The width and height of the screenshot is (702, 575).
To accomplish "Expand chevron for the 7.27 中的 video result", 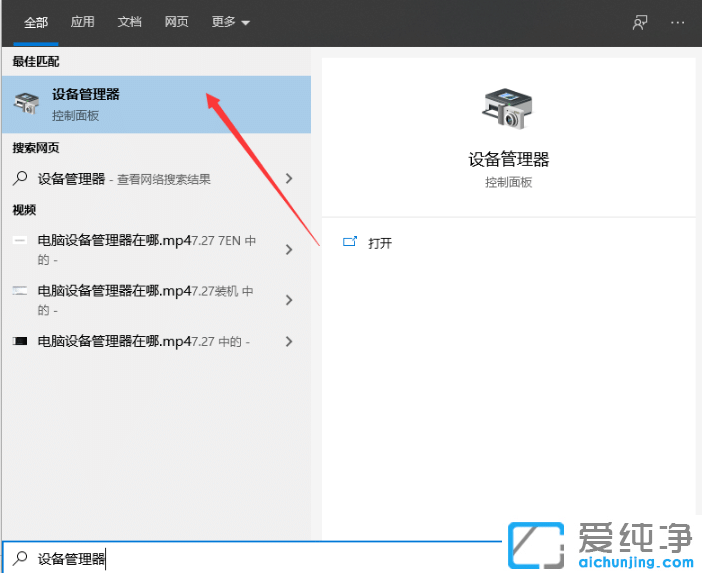I will click(289, 341).
